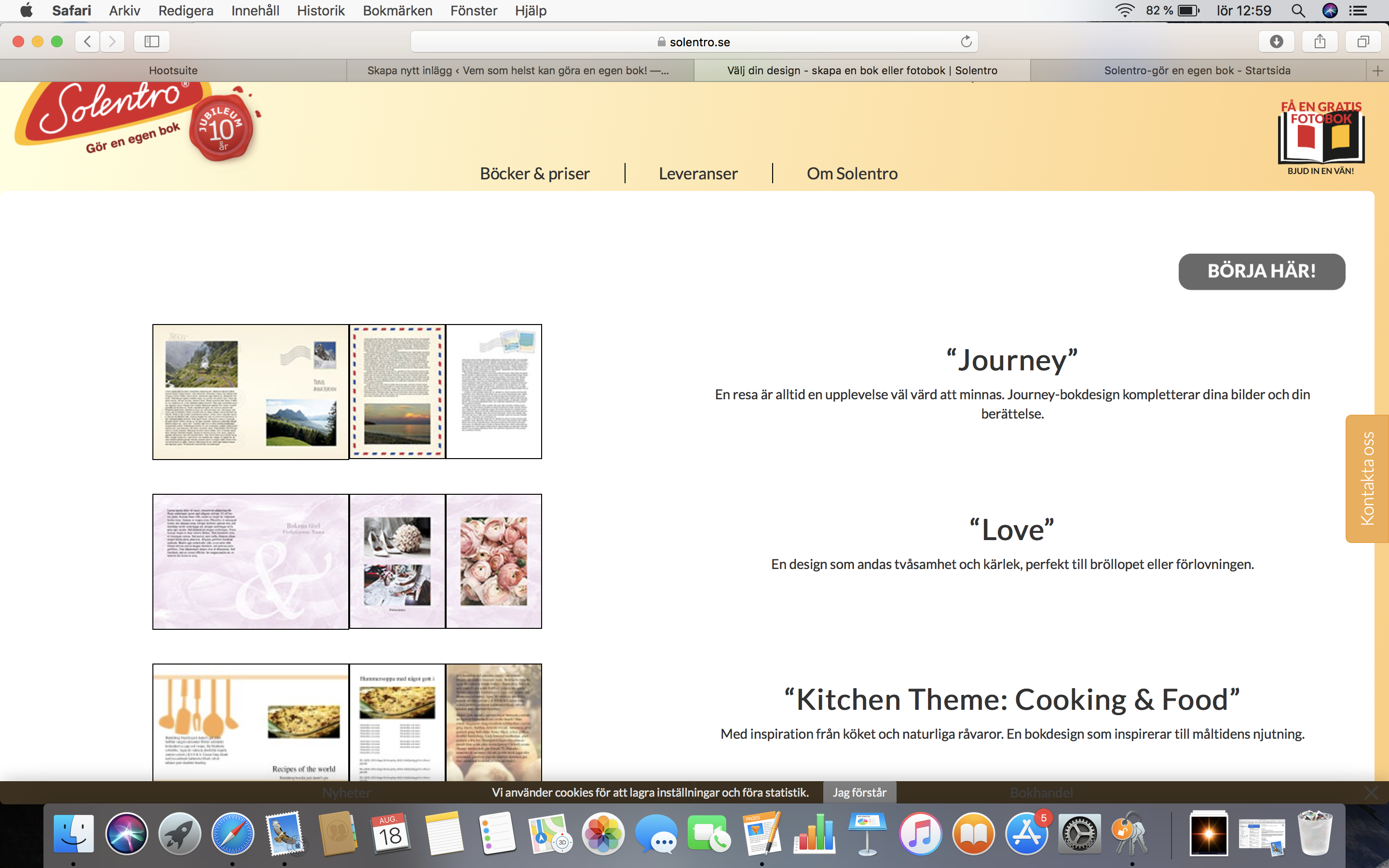1389x868 pixels.
Task: Open Böcker & priser navigation link
Action: coord(534,174)
